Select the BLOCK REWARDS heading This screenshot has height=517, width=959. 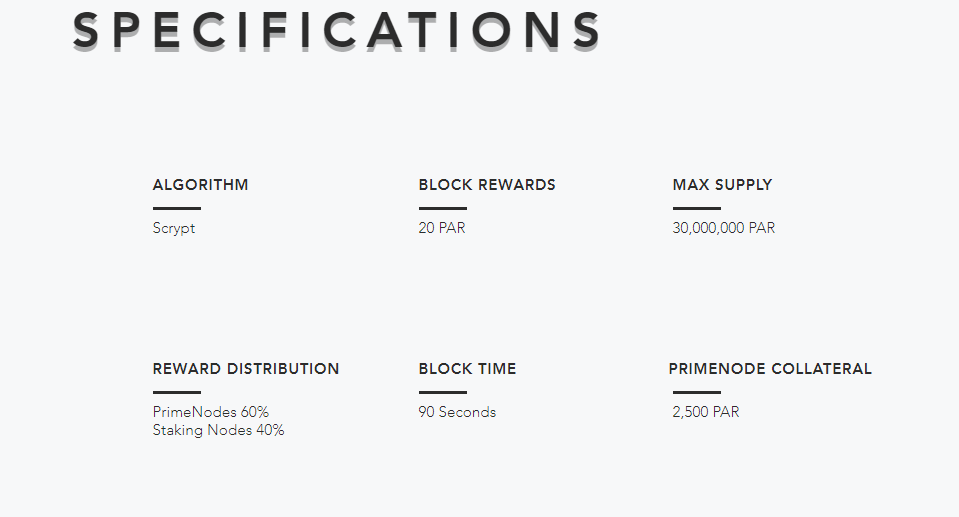point(487,185)
